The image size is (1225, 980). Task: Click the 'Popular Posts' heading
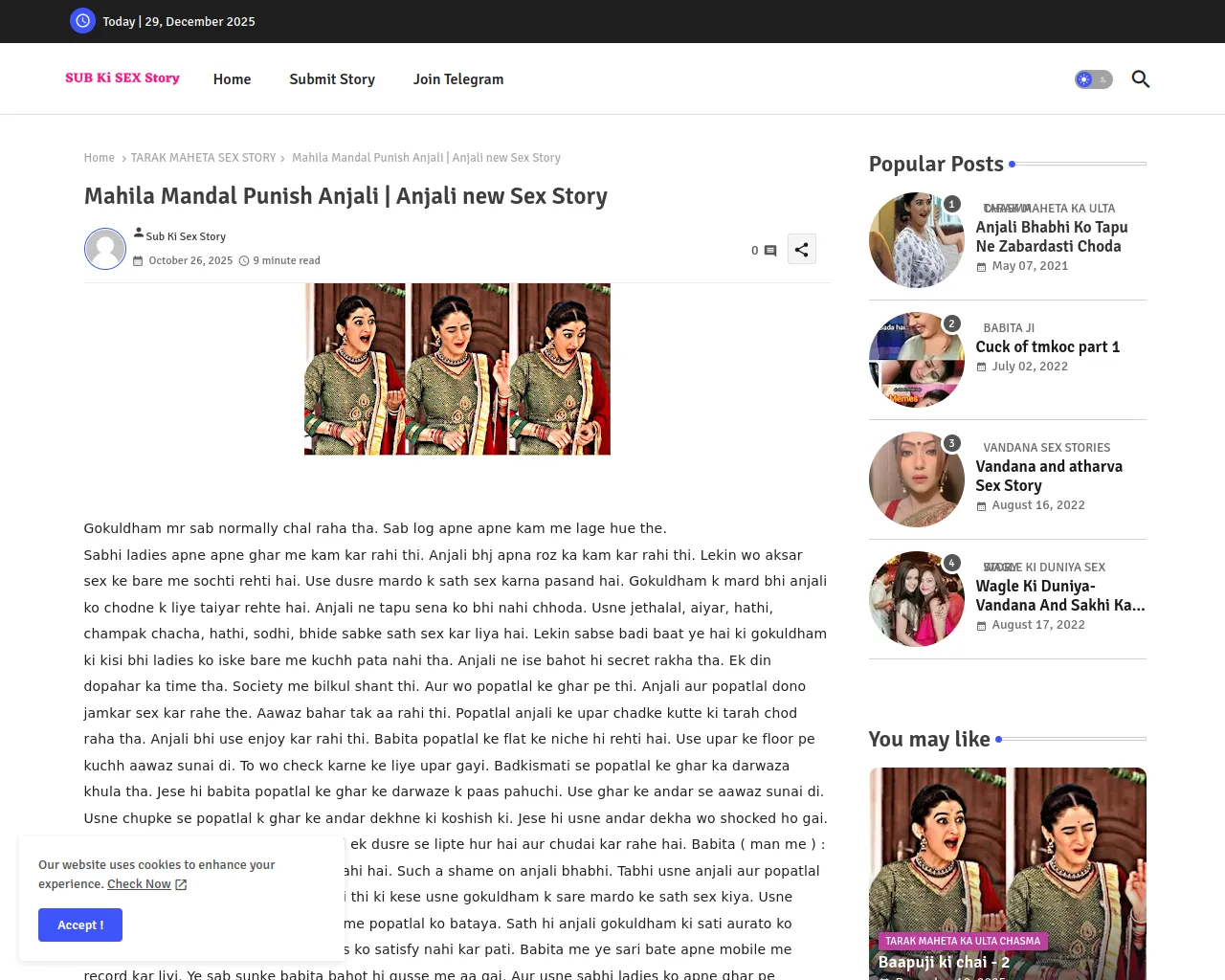[936, 165]
